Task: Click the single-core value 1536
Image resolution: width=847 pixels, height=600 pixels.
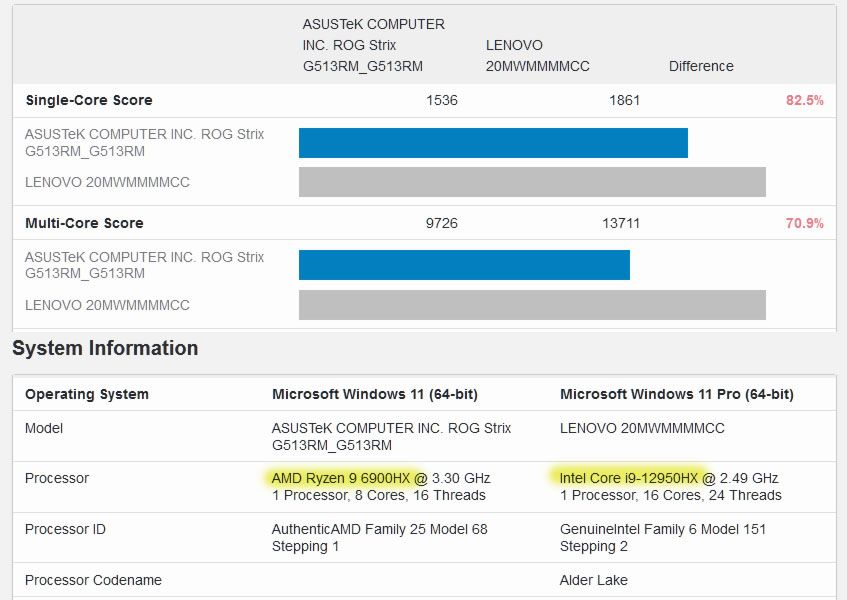Action: (x=441, y=100)
